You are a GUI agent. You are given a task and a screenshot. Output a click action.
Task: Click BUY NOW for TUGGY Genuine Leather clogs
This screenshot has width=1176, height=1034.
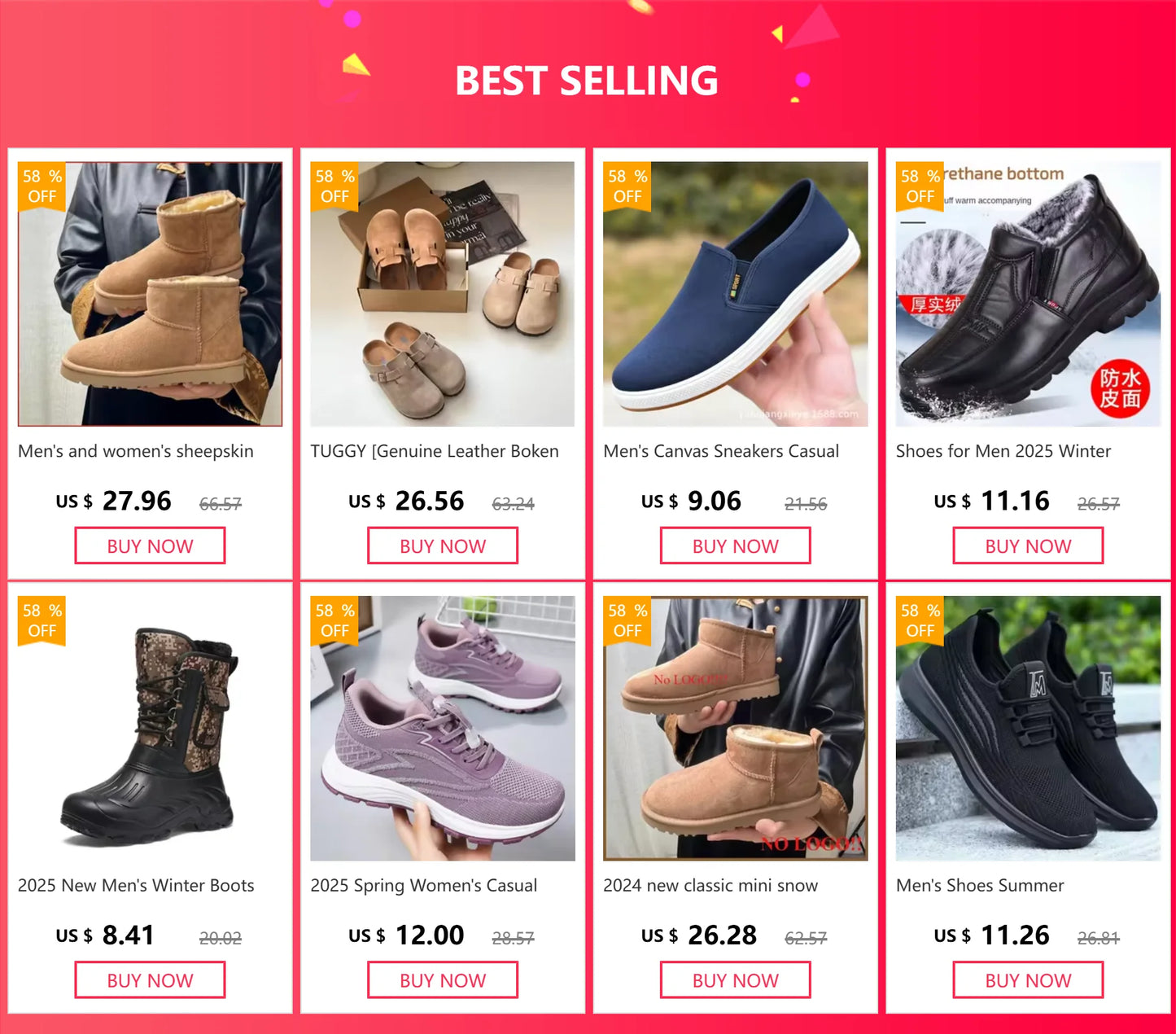[442, 545]
